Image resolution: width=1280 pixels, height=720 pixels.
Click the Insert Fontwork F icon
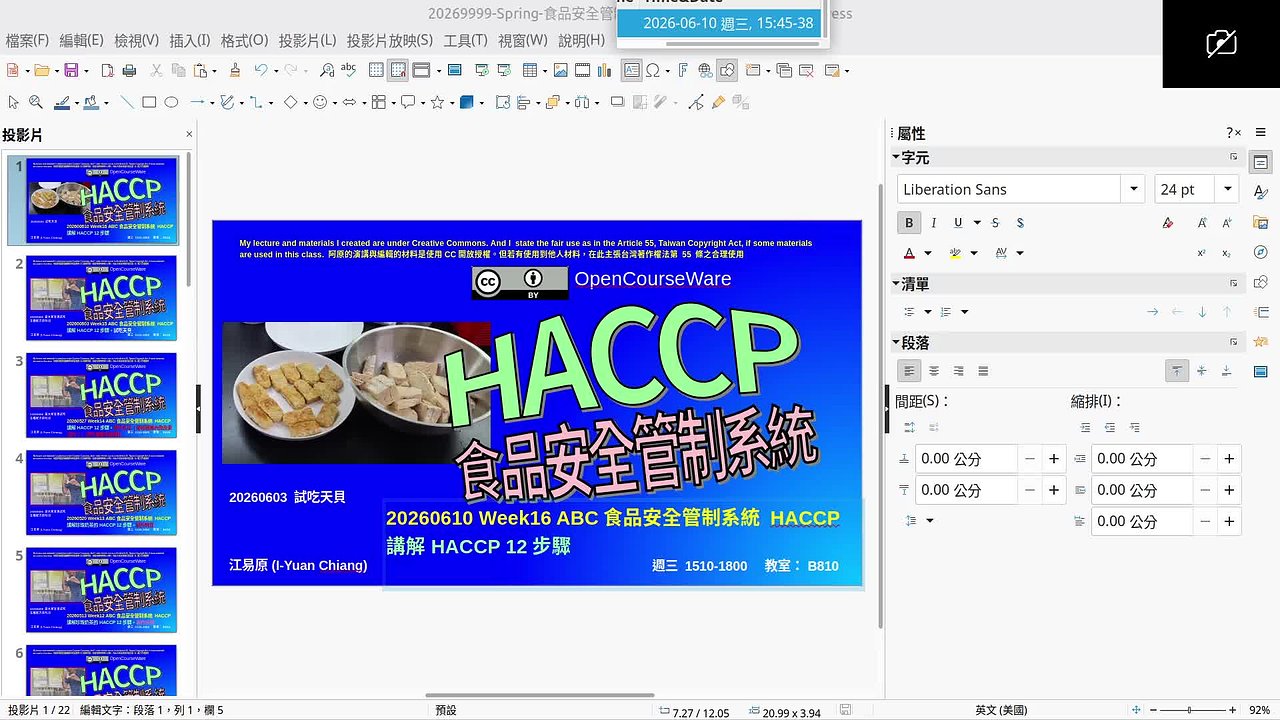tap(683, 70)
